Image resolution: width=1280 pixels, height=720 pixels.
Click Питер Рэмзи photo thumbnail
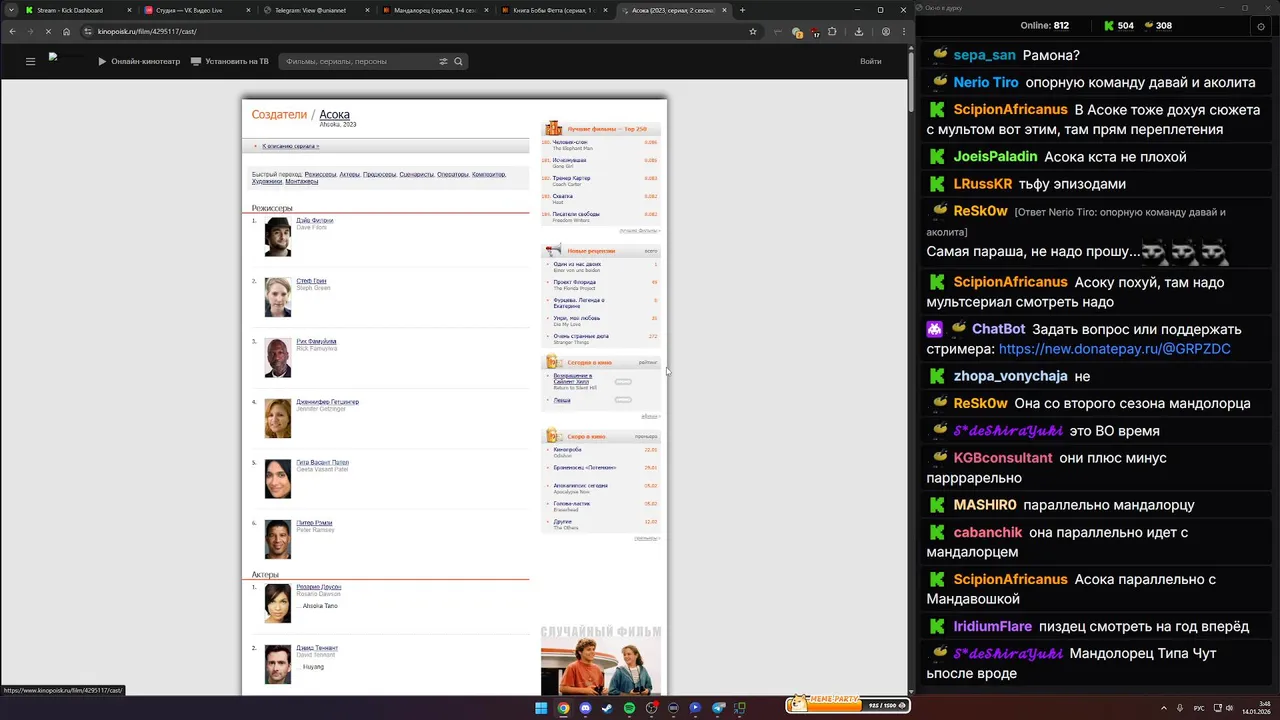click(x=277, y=540)
